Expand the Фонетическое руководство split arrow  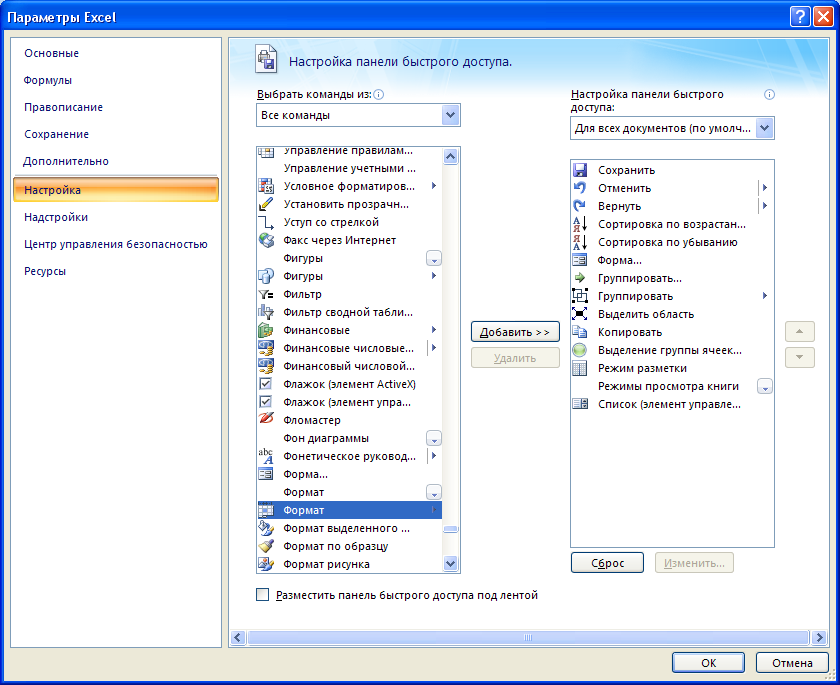point(434,456)
